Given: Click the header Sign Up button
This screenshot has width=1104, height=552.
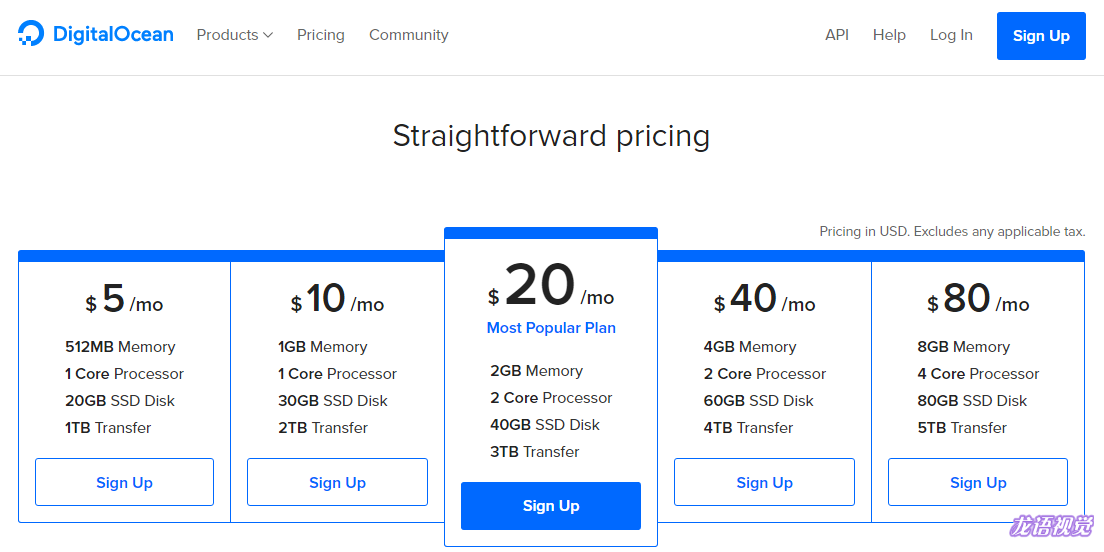Looking at the screenshot, I should click(x=1041, y=36).
